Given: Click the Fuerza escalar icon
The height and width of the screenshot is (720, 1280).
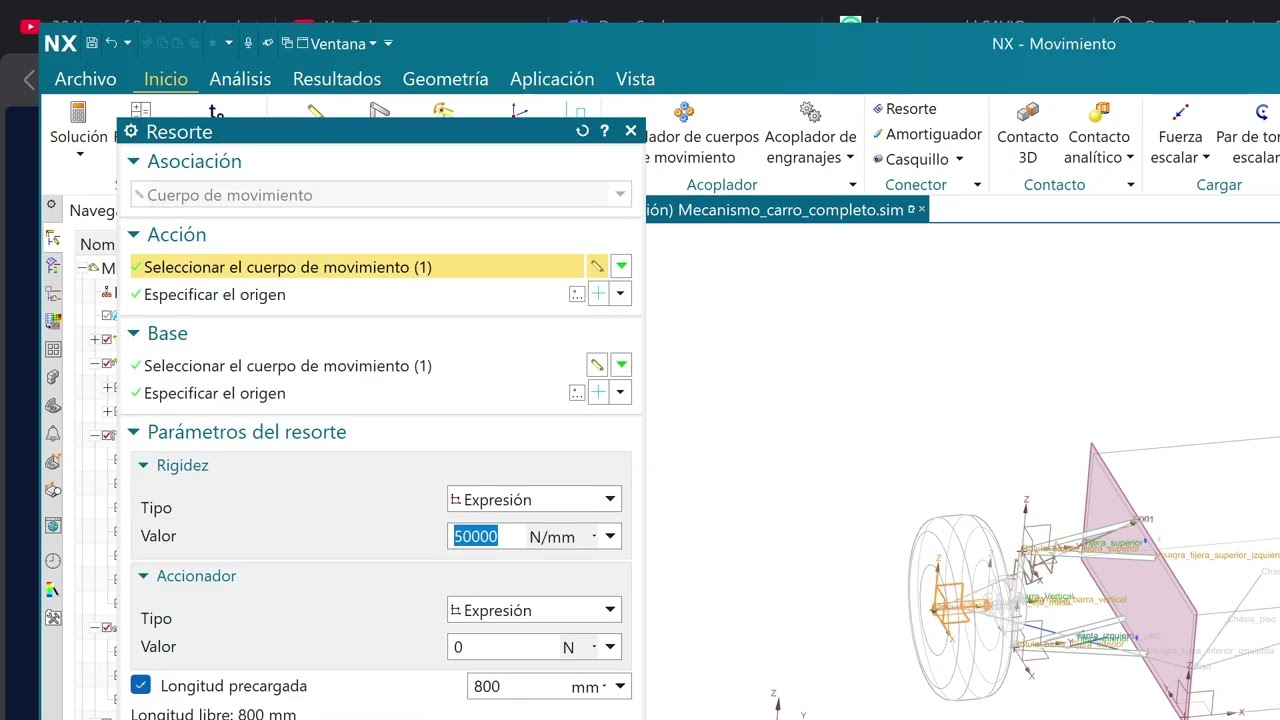Looking at the screenshot, I should tap(1180, 112).
